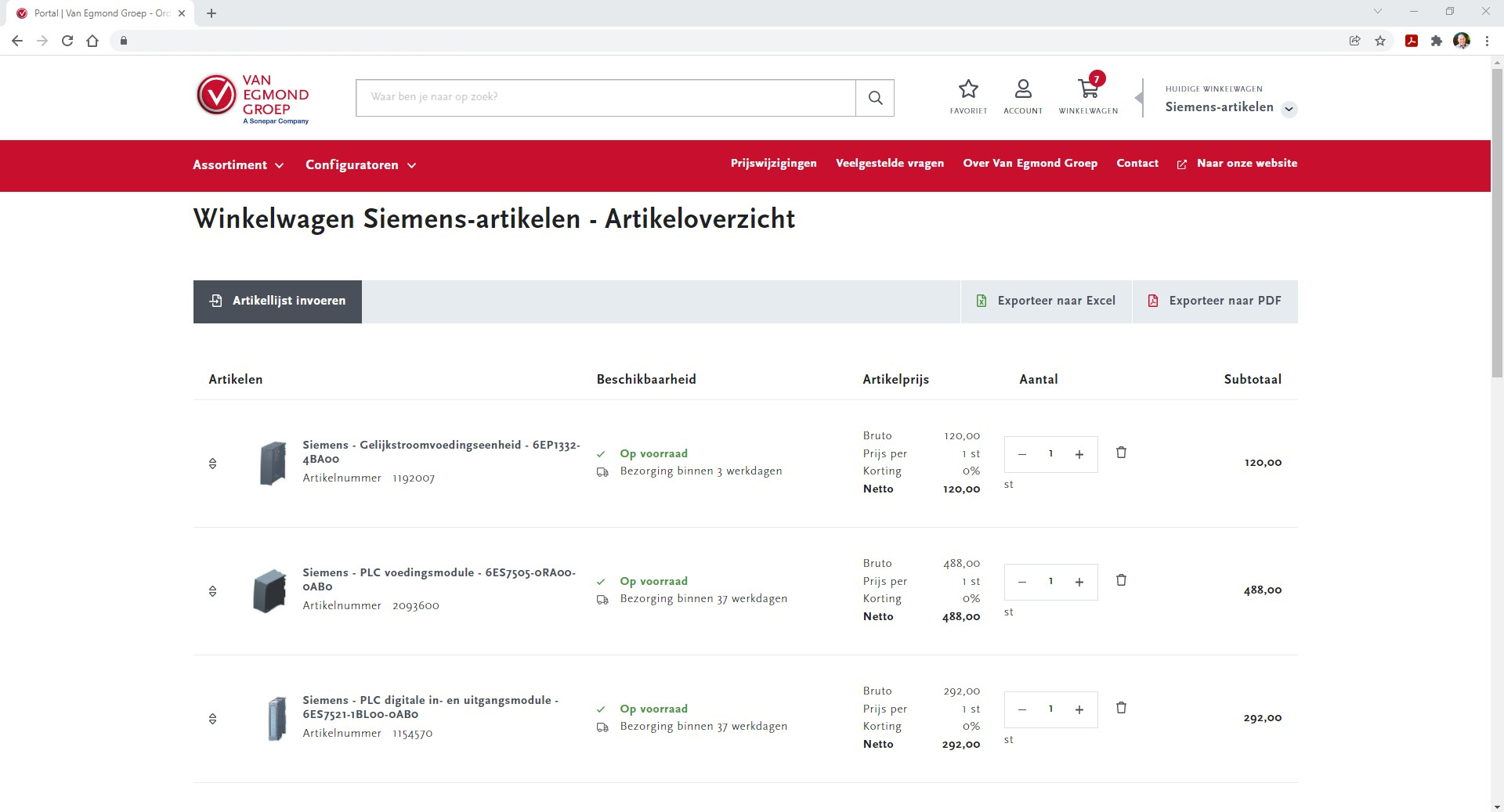Viewport: 1504px width, 812px height.
Task: Increase quantity of article 2093600
Action: point(1079,582)
